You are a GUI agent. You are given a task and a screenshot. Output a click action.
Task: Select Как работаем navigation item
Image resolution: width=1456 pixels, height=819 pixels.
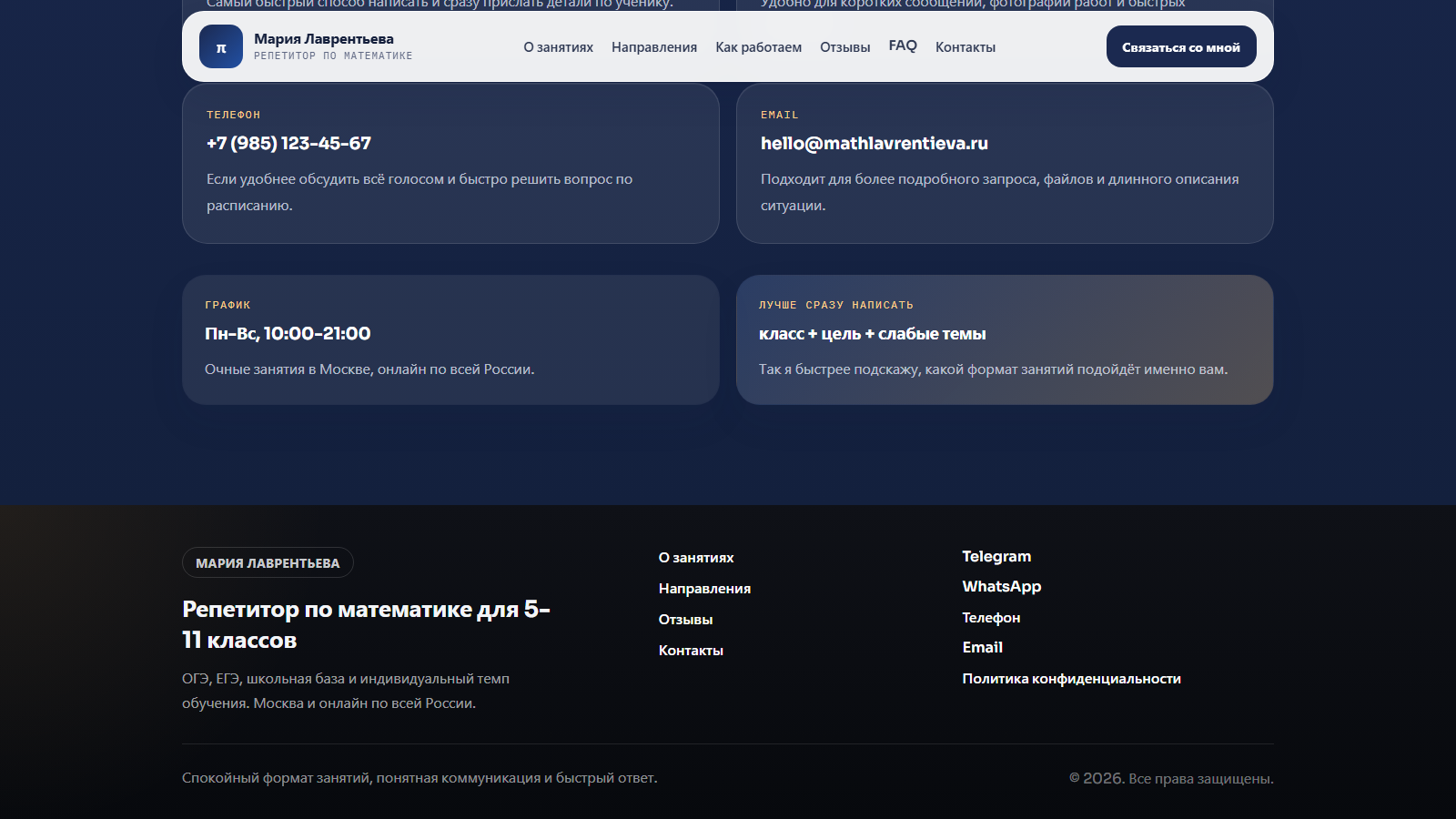click(x=758, y=47)
